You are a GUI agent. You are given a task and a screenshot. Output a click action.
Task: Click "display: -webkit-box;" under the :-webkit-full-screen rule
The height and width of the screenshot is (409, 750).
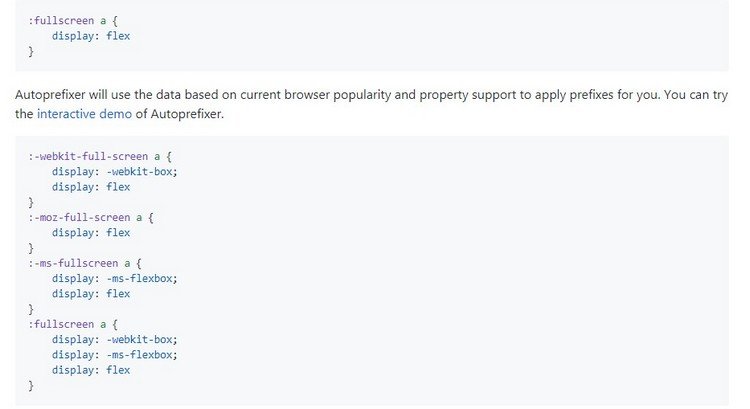(x=114, y=171)
